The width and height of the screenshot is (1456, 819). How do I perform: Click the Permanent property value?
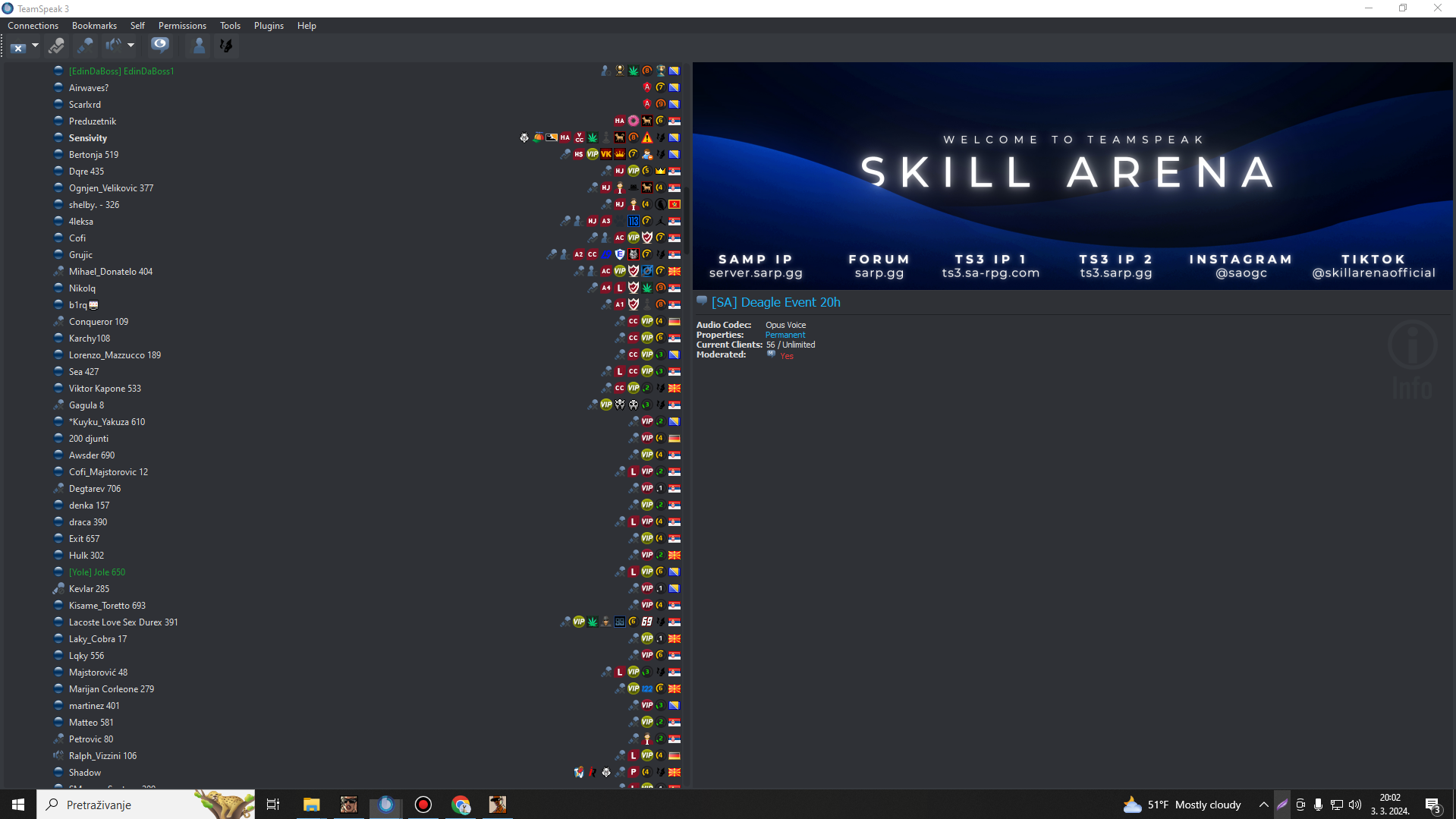pyautogui.click(x=785, y=335)
